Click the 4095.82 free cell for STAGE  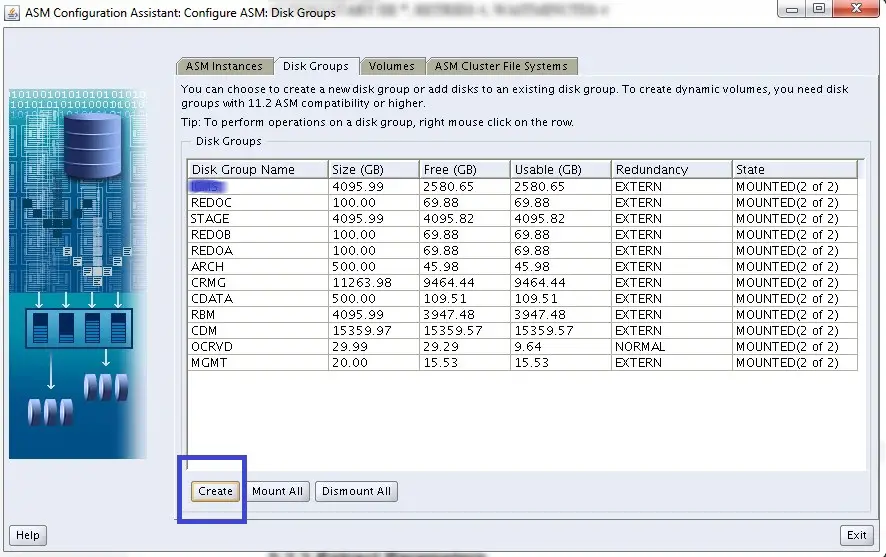click(x=464, y=219)
